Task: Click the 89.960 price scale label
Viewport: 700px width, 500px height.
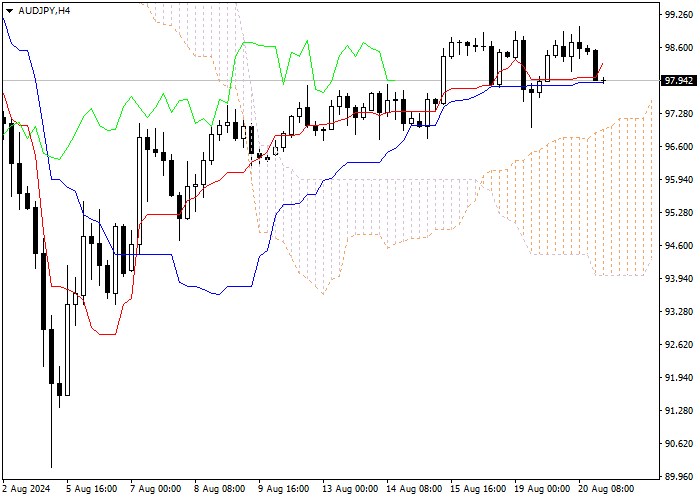Action: point(679,476)
